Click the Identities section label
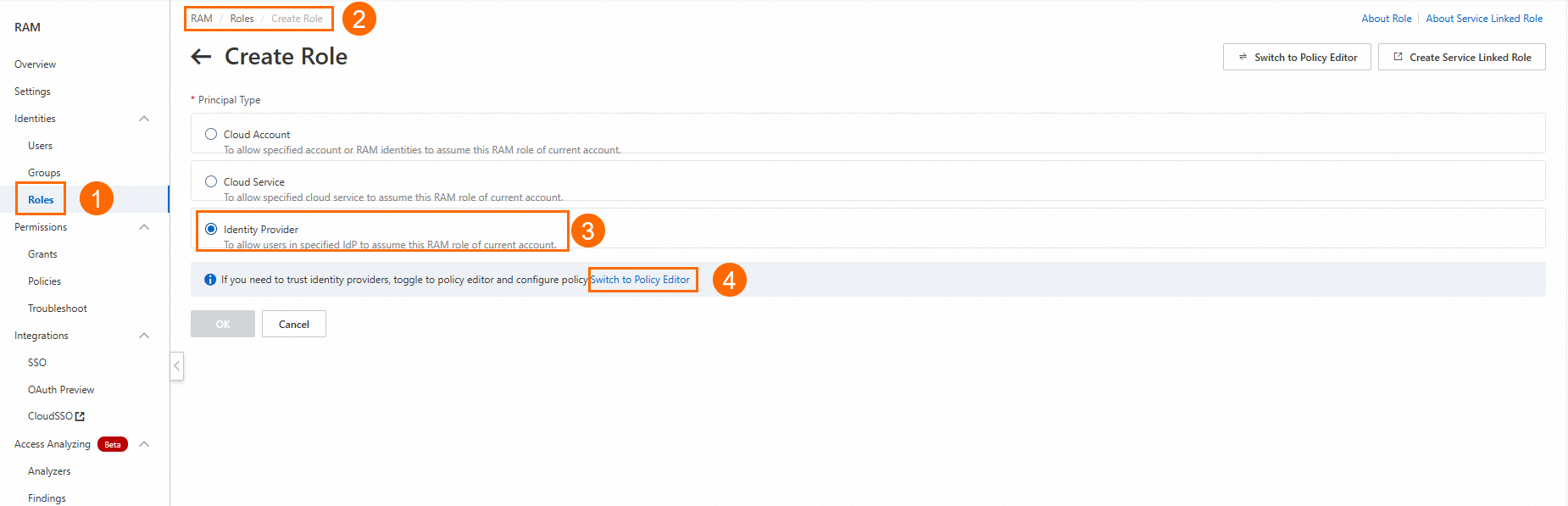1568x506 pixels. (35, 119)
